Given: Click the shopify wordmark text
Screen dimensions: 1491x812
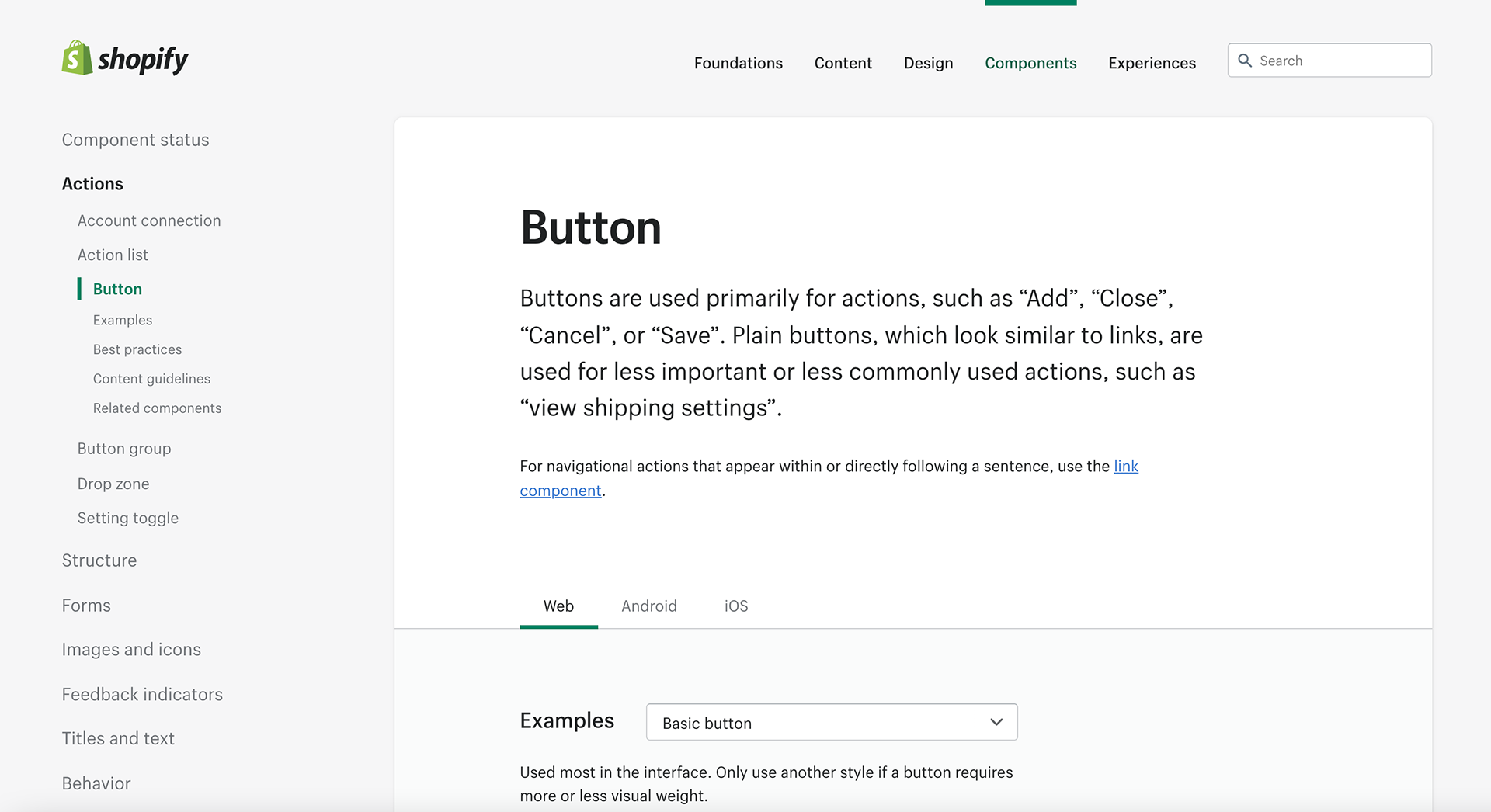Looking at the screenshot, I should pyautogui.click(x=143, y=60).
